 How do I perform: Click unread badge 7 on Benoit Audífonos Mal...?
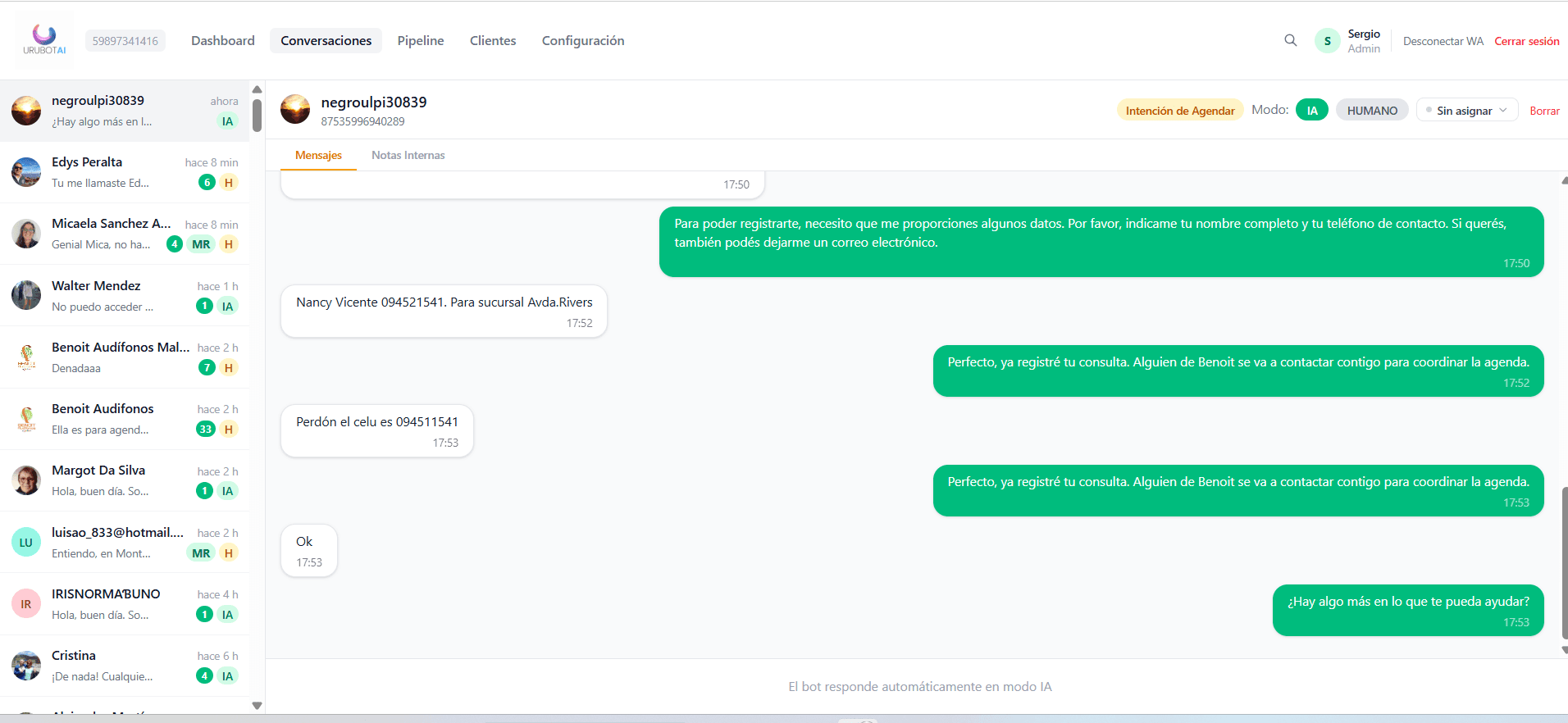[207, 367]
